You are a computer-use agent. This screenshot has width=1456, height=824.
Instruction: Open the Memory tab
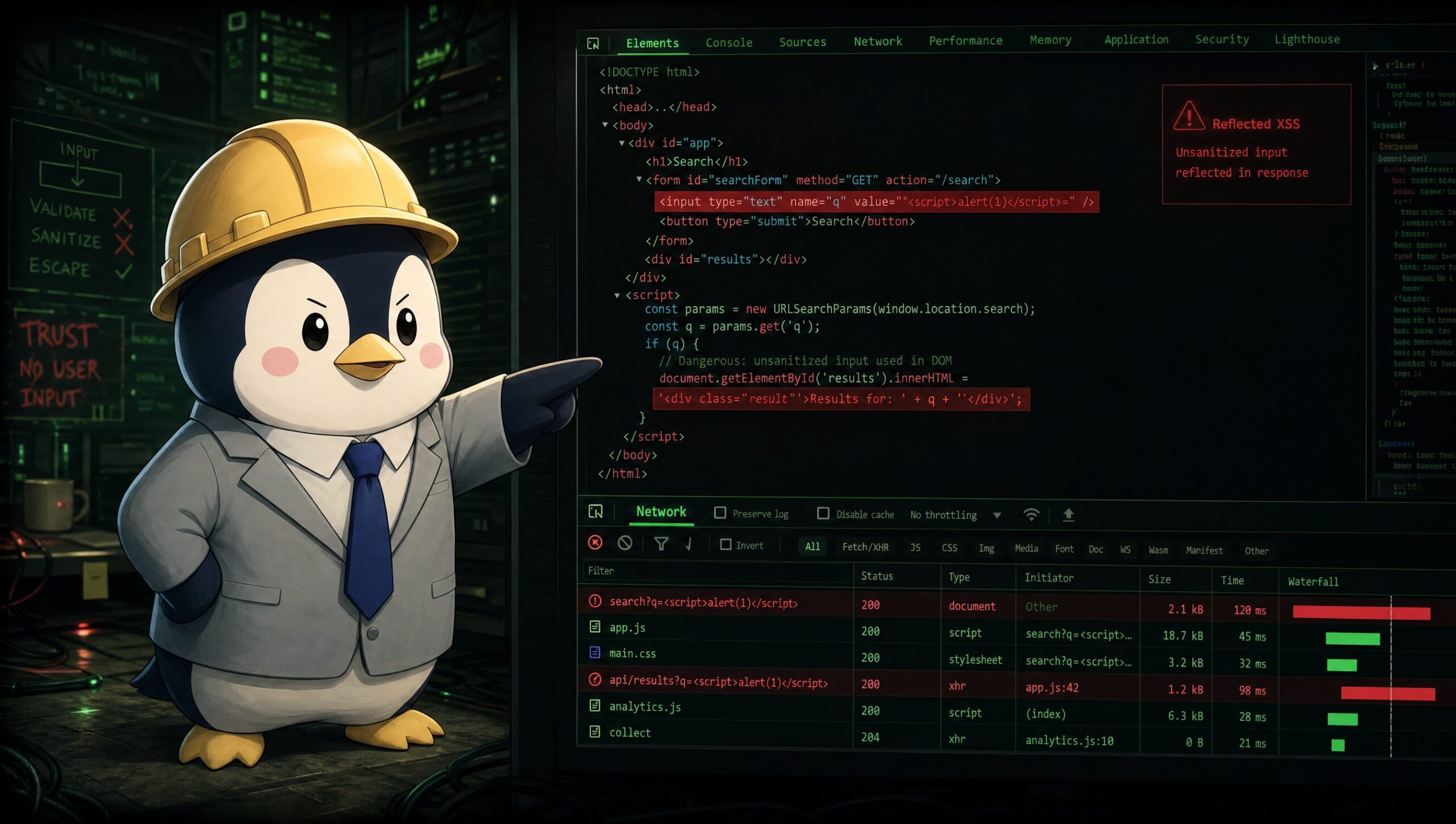pyautogui.click(x=1050, y=40)
